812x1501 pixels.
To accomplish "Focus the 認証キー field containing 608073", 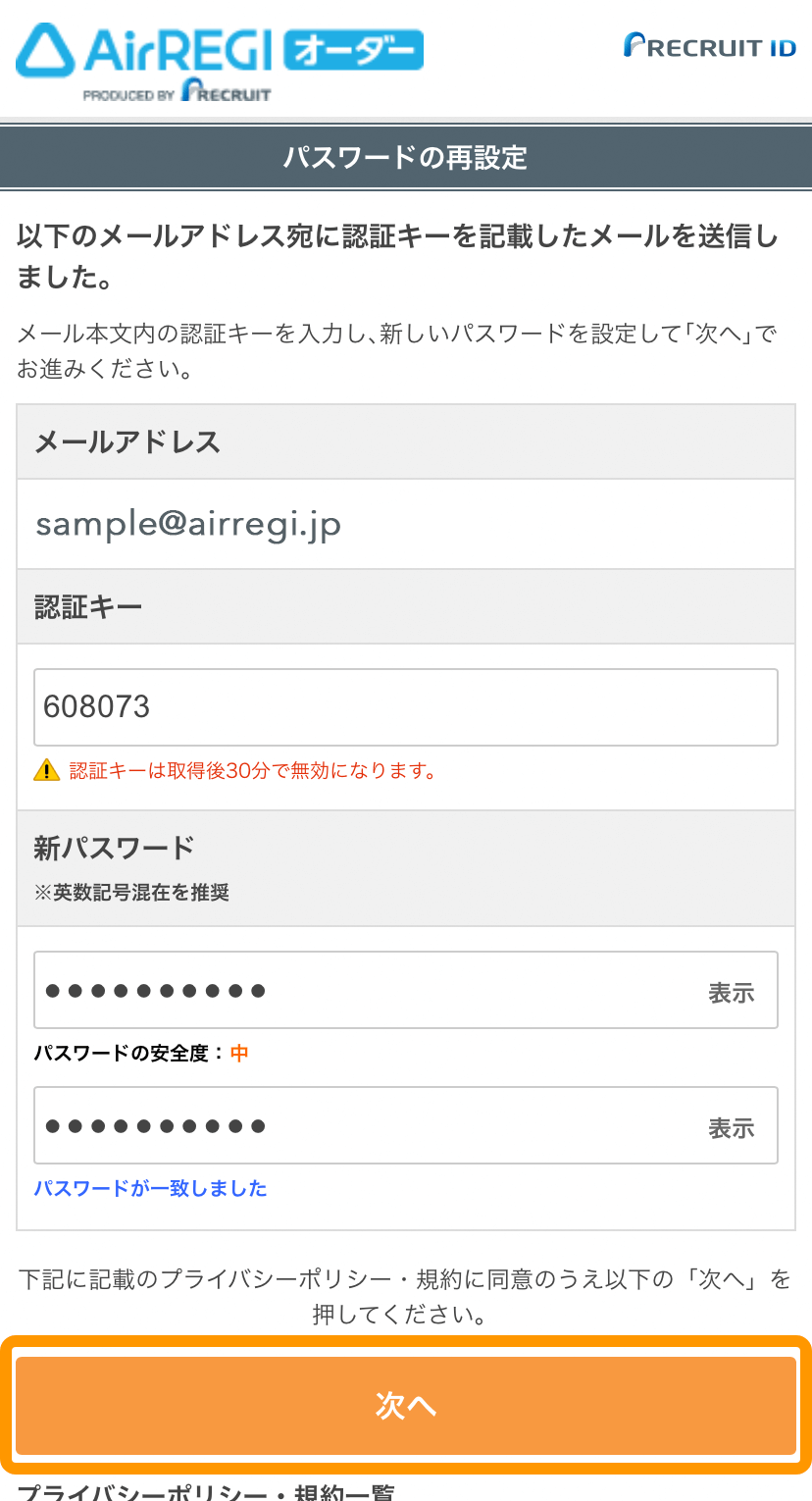I will click(x=405, y=707).
